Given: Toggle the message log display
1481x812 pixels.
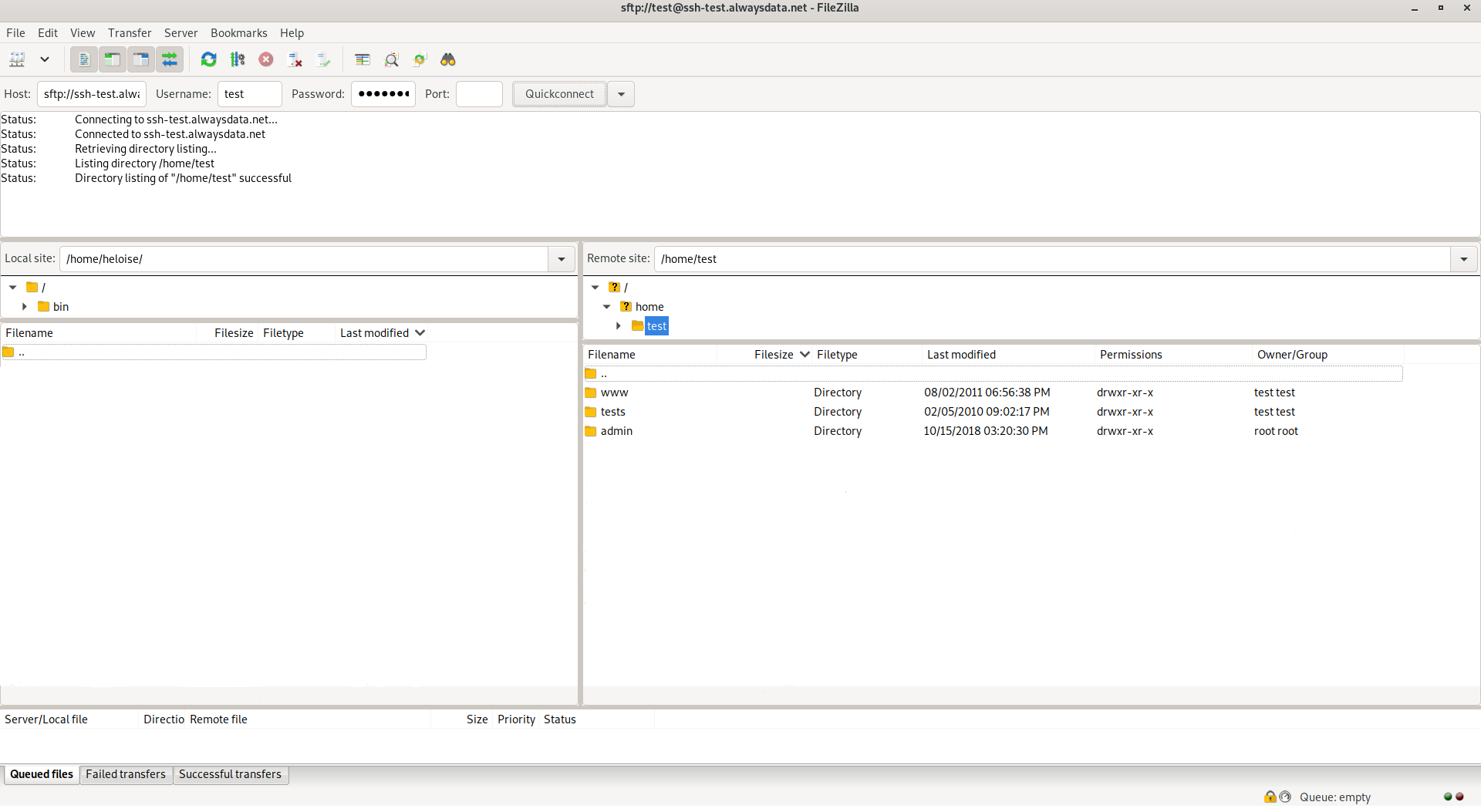Looking at the screenshot, I should [83, 59].
